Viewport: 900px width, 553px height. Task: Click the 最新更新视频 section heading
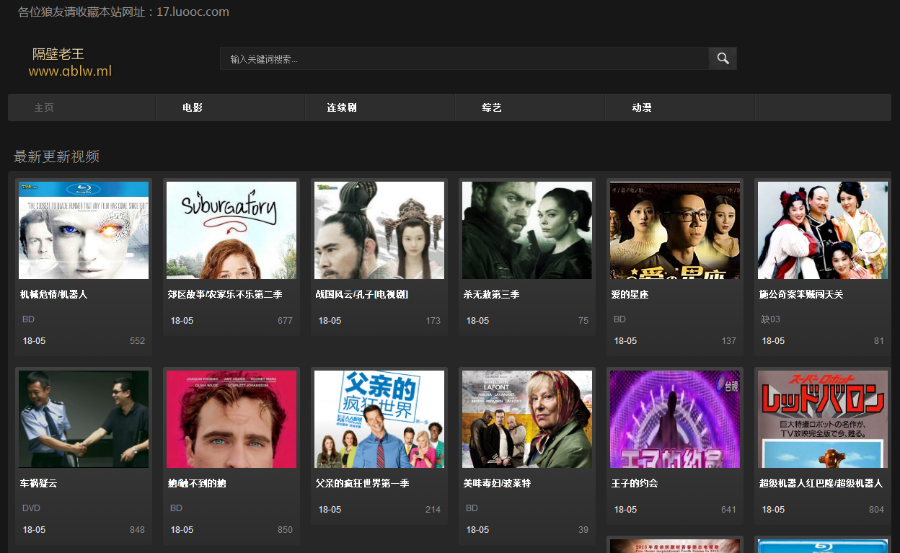[x=56, y=156]
